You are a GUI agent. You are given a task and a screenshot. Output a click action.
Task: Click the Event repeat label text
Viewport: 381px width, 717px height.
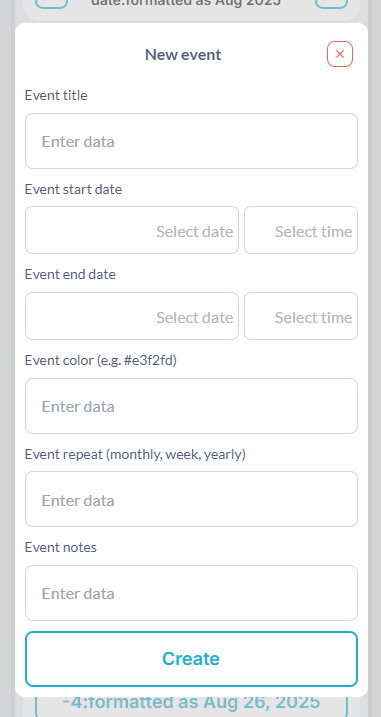point(135,454)
